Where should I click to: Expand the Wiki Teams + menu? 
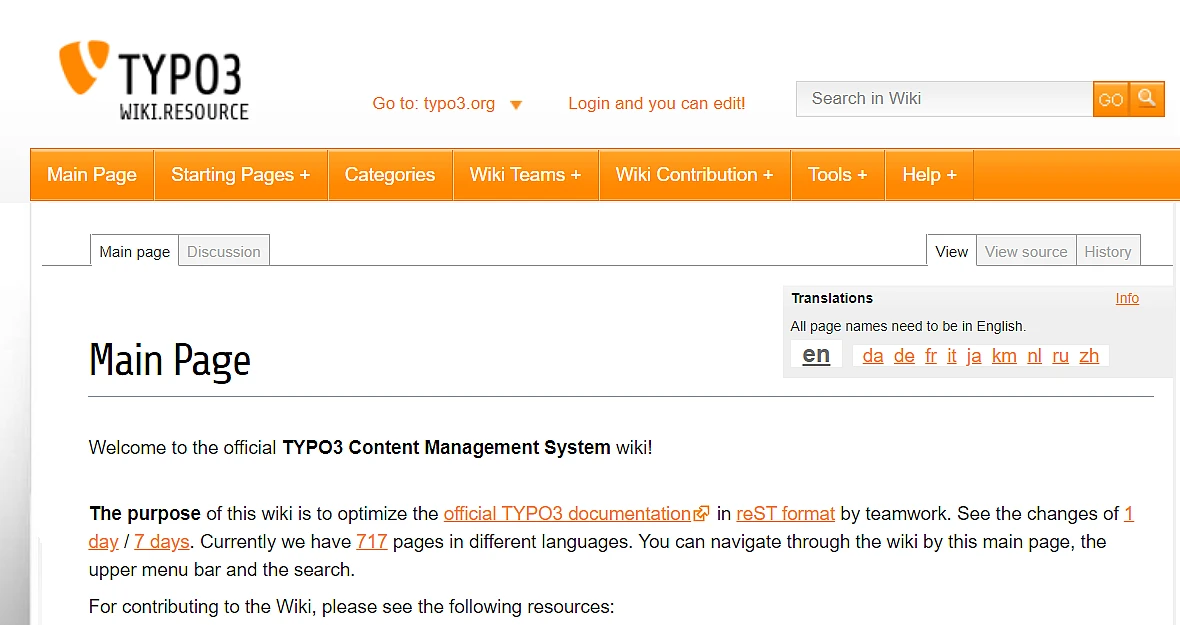pyautogui.click(x=525, y=175)
